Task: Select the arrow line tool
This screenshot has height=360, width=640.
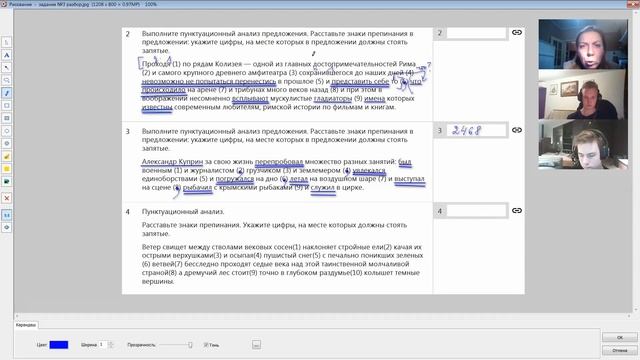Action: click(7, 68)
